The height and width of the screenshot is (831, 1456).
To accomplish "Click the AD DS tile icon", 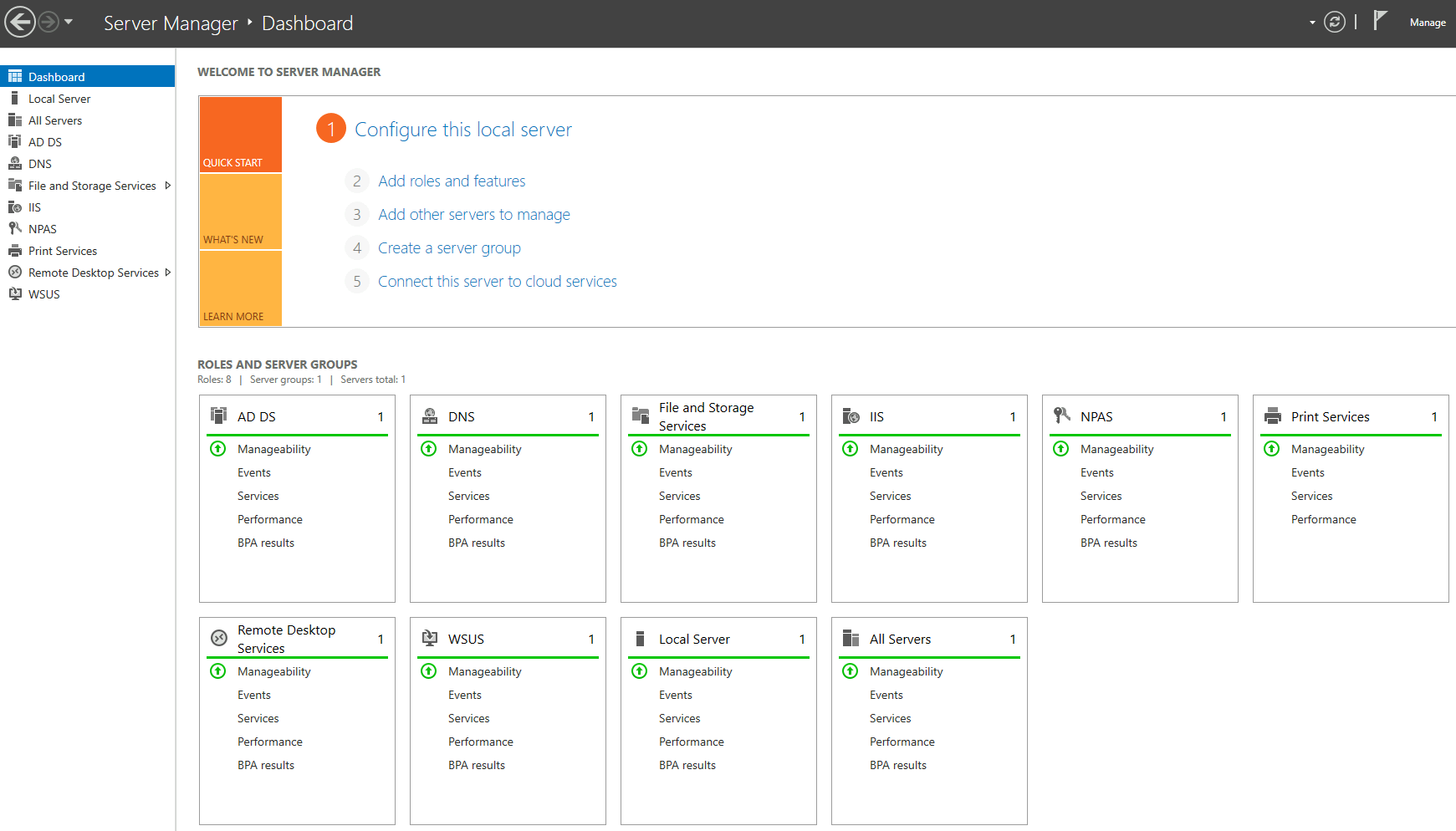I will click(219, 415).
